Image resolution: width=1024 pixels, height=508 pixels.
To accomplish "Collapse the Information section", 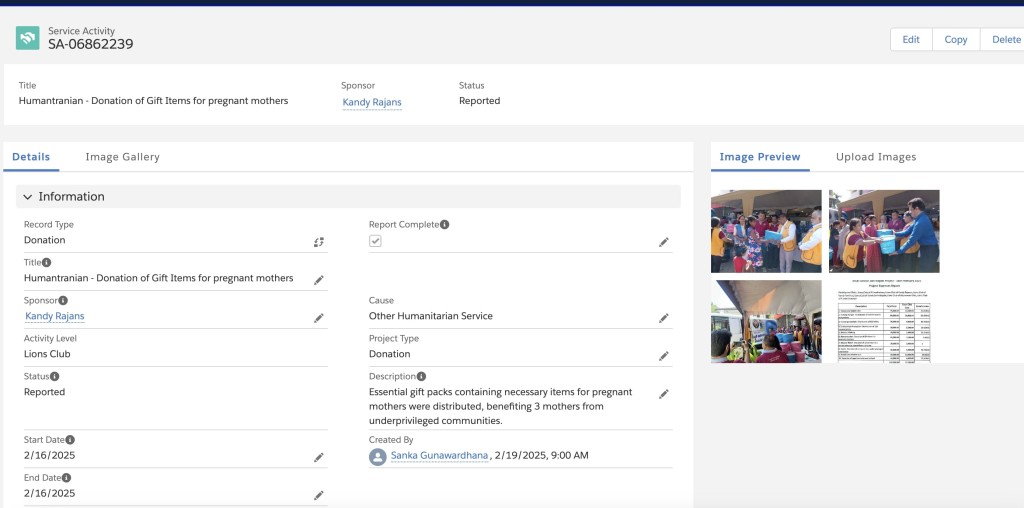I will tap(27, 197).
